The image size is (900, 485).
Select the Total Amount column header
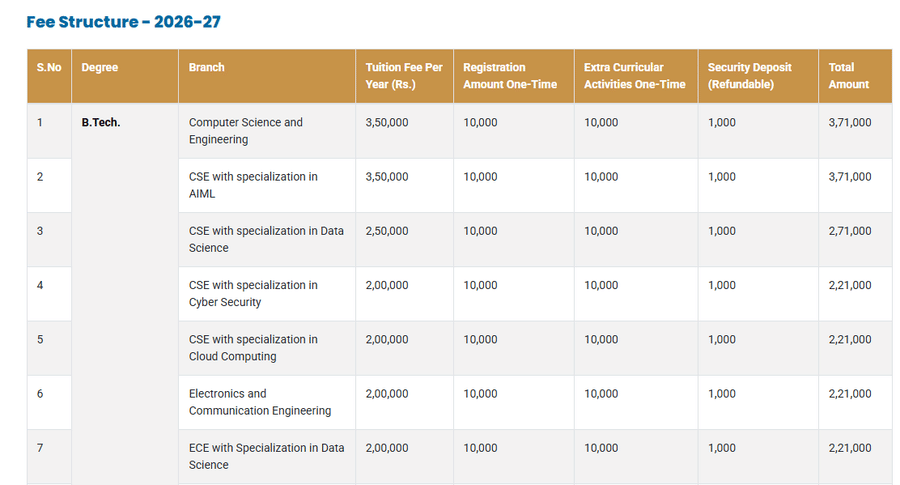pos(848,76)
